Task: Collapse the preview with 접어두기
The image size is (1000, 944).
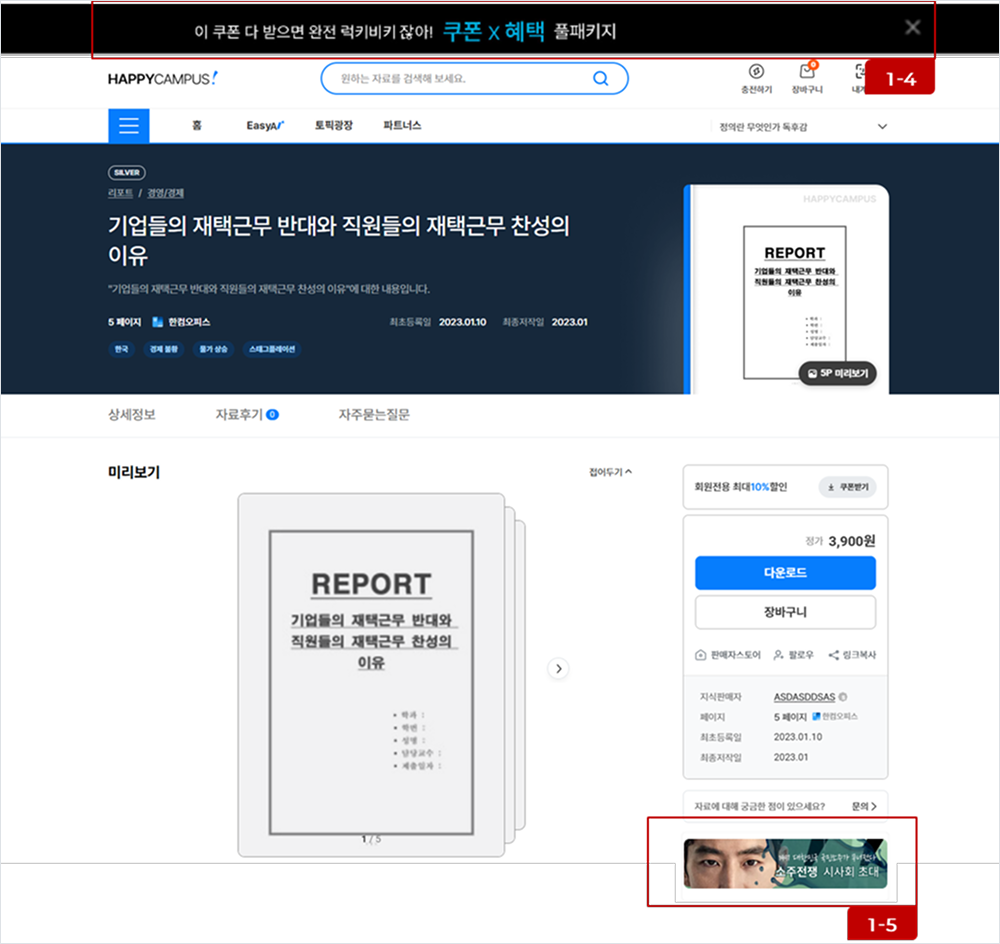Action: click(610, 472)
